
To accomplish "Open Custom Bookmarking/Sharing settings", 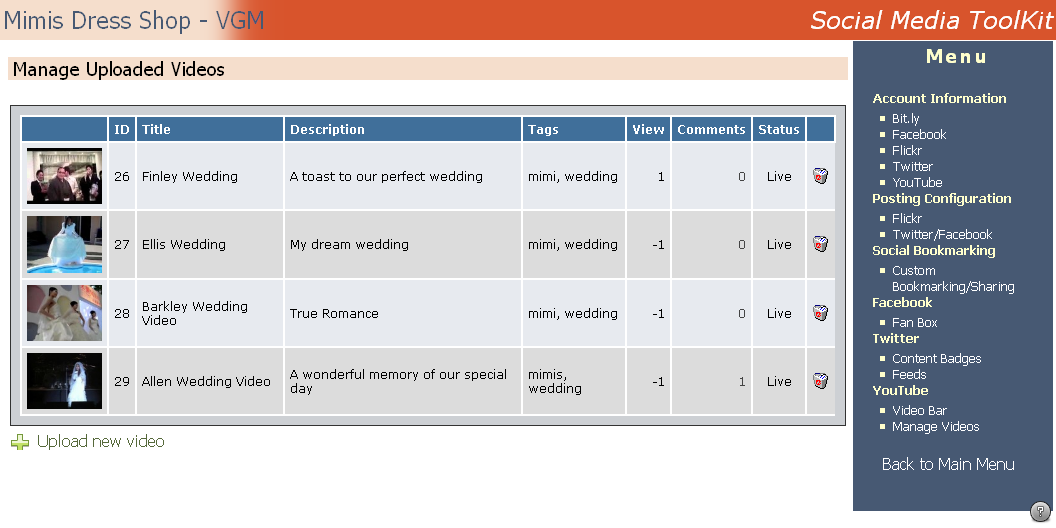I will pyautogui.click(x=952, y=279).
